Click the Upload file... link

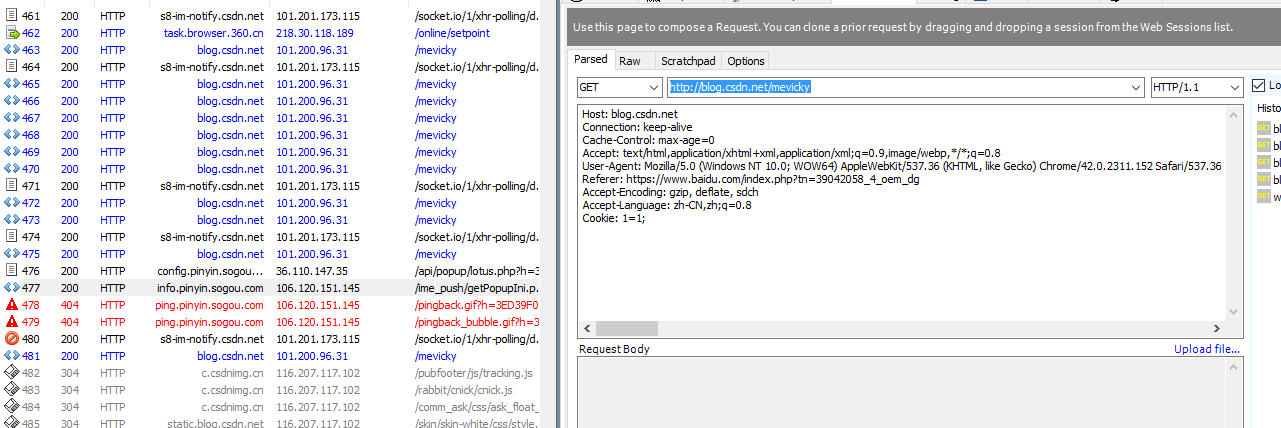pos(1207,349)
